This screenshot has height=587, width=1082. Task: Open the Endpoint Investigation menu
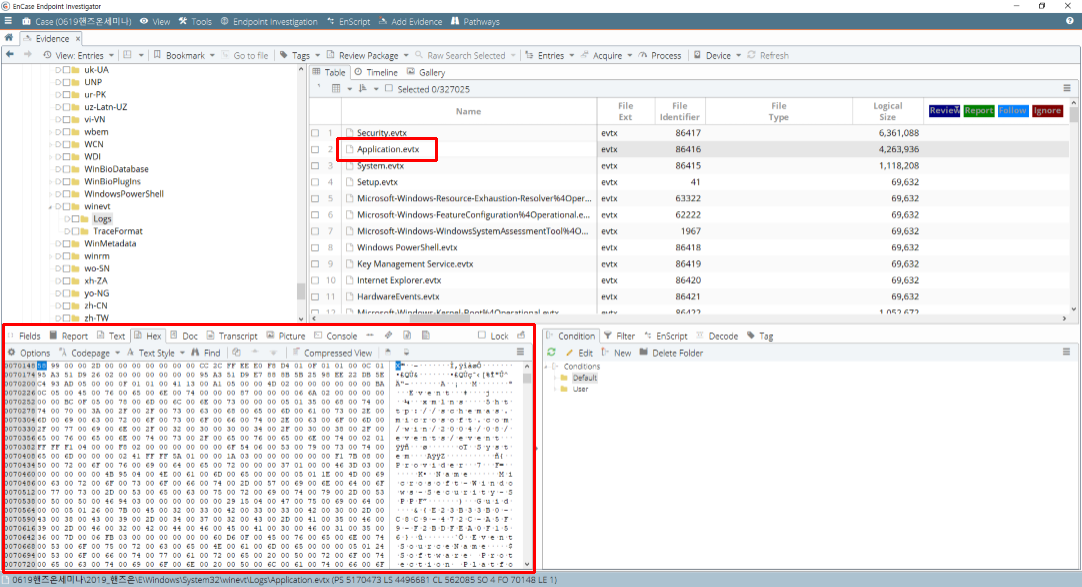(x=269, y=21)
